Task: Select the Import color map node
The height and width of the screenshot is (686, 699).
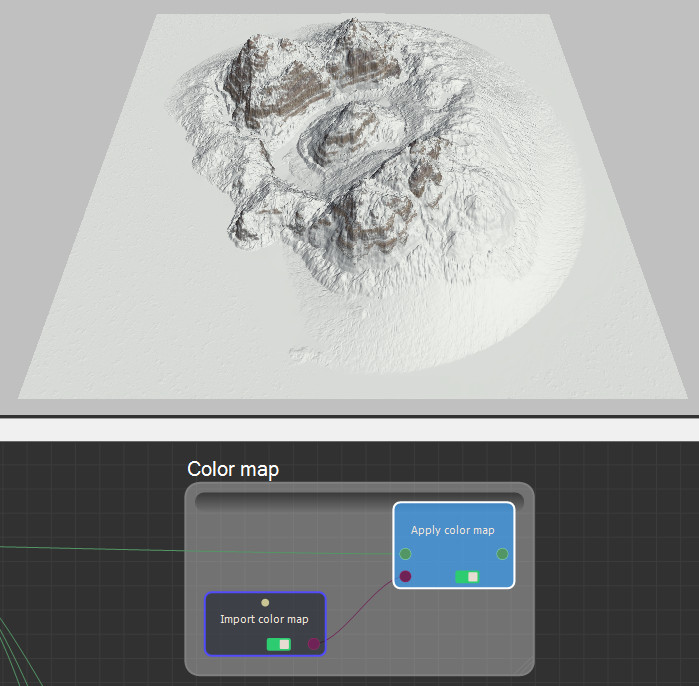Action: 264,620
